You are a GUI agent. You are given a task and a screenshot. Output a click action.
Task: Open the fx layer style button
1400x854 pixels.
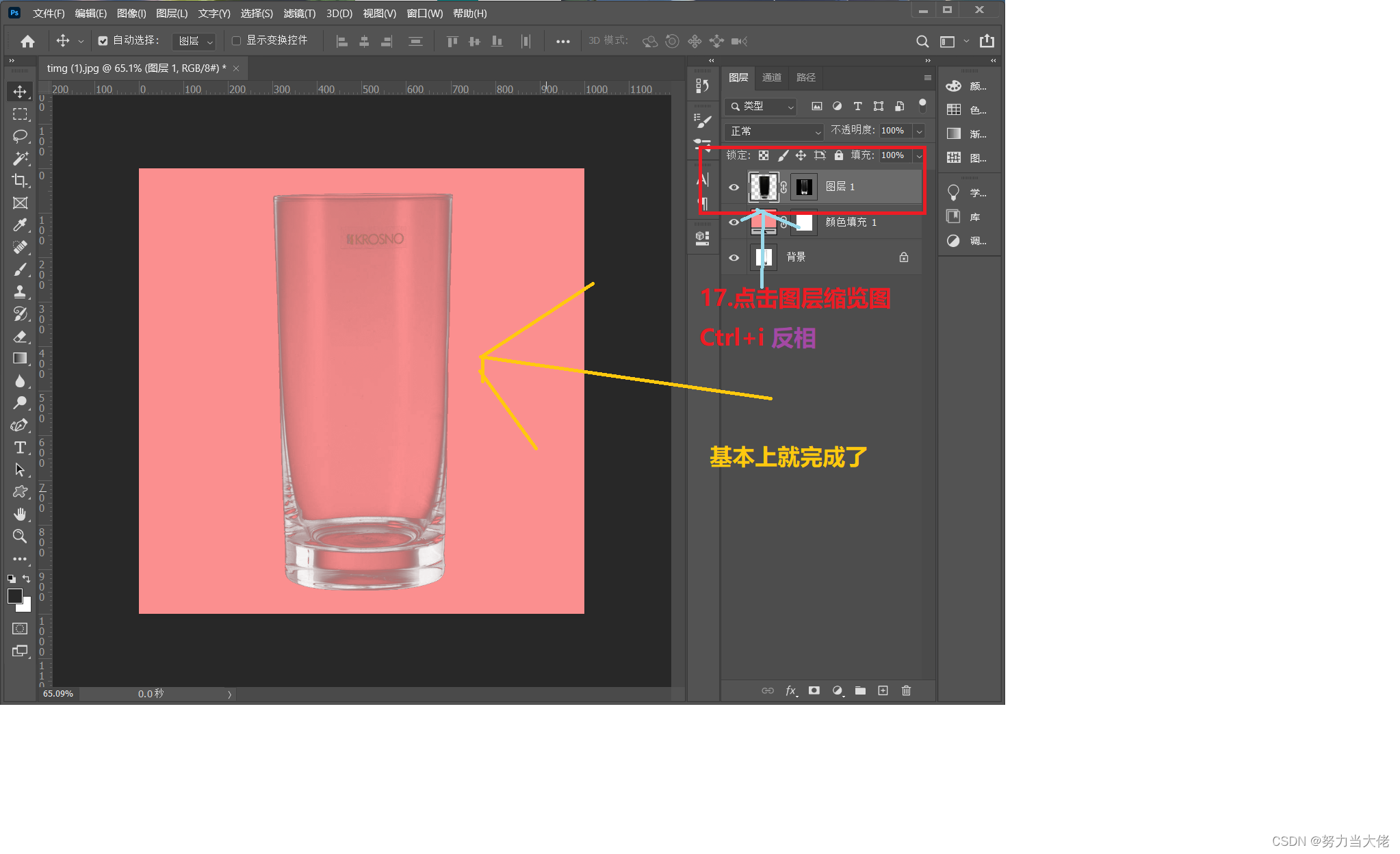(790, 690)
